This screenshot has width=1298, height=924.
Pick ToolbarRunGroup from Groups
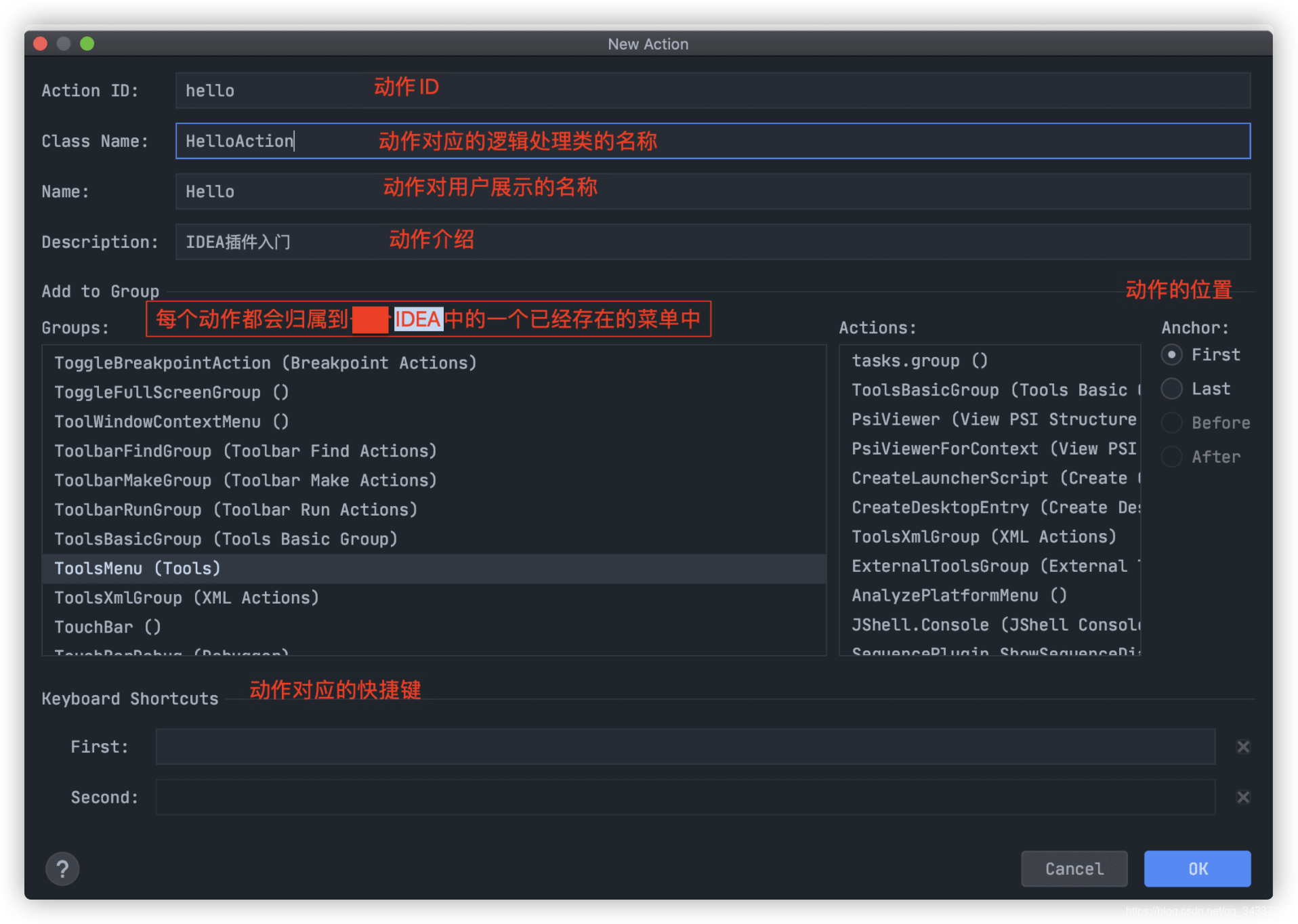[434, 509]
